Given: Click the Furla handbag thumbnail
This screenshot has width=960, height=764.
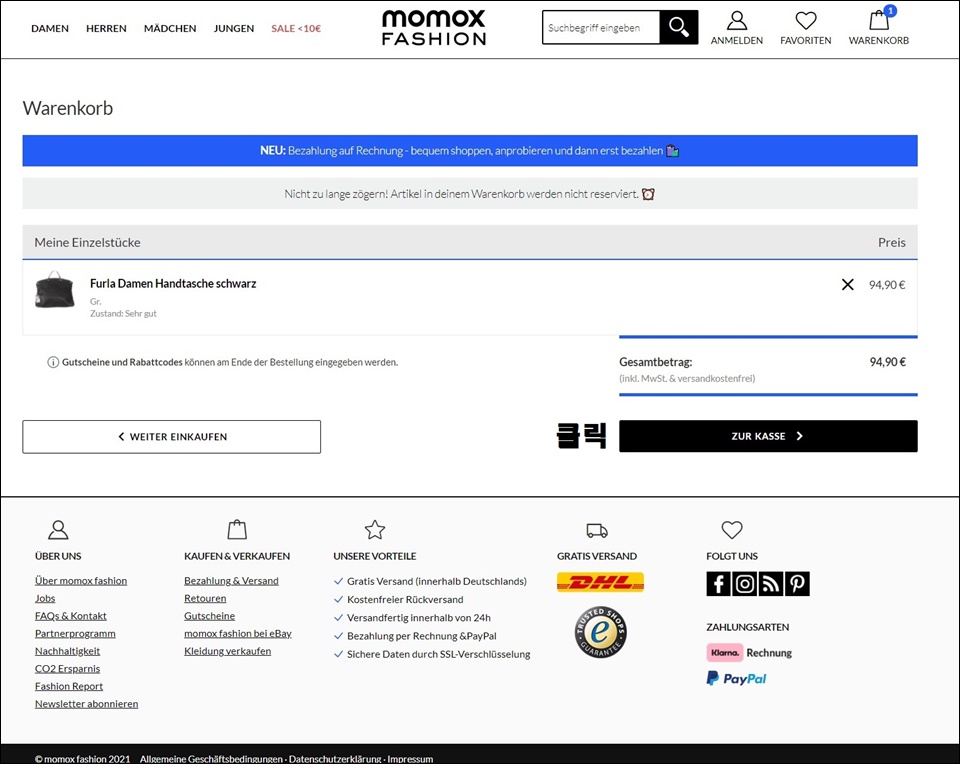Looking at the screenshot, I should 54,290.
